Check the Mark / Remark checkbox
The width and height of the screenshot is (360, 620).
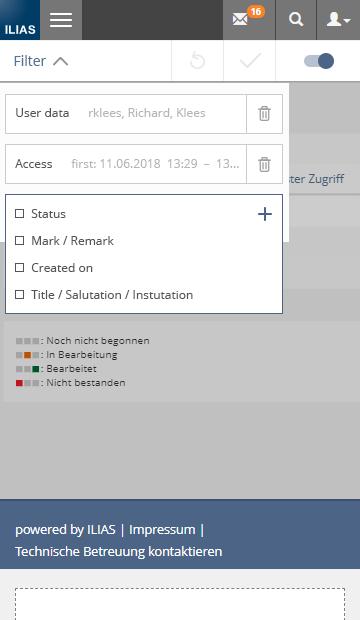click(19, 240)
